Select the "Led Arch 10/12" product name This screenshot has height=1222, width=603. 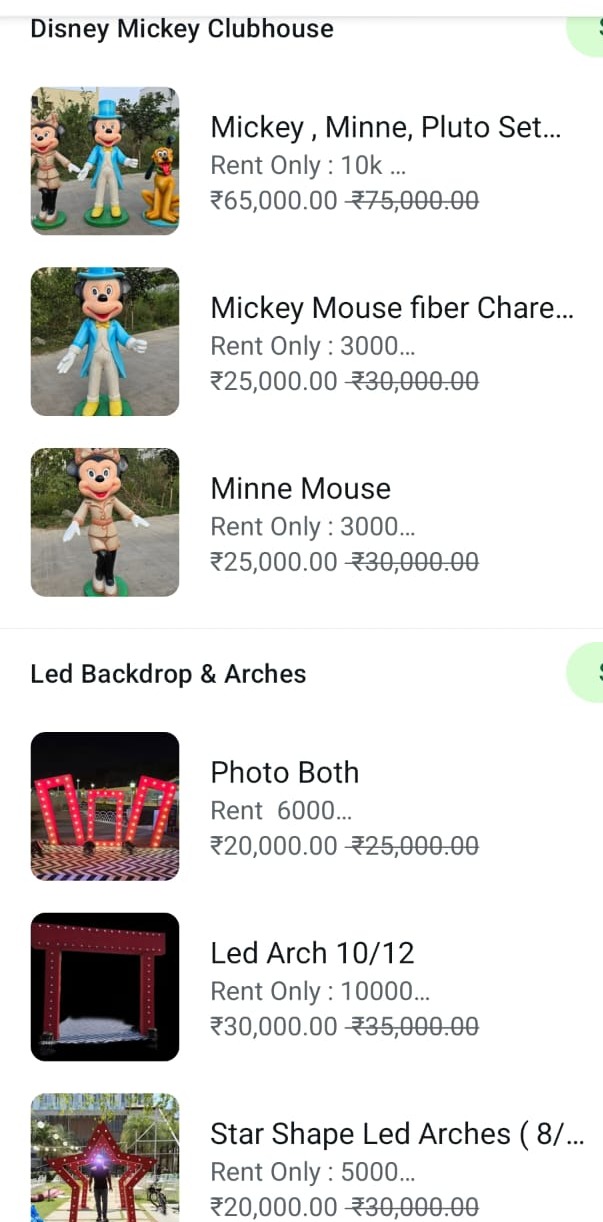pos(312,953)
